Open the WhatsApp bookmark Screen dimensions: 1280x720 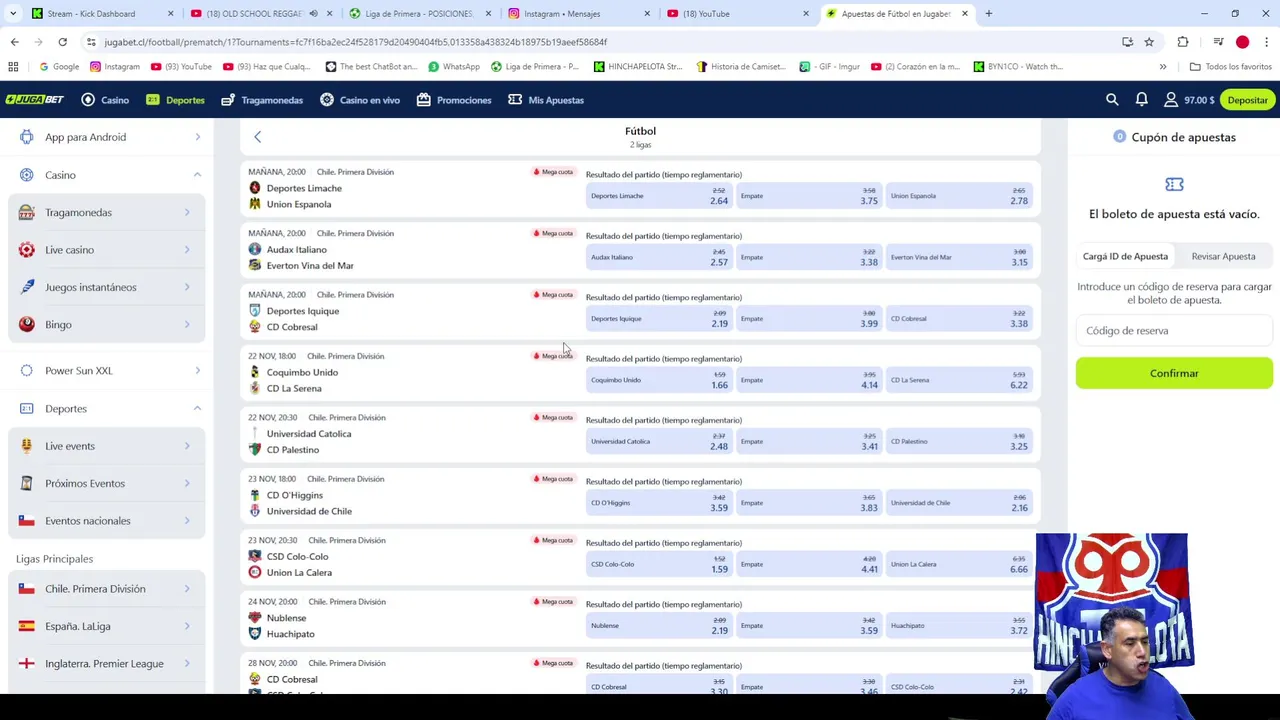453,67
